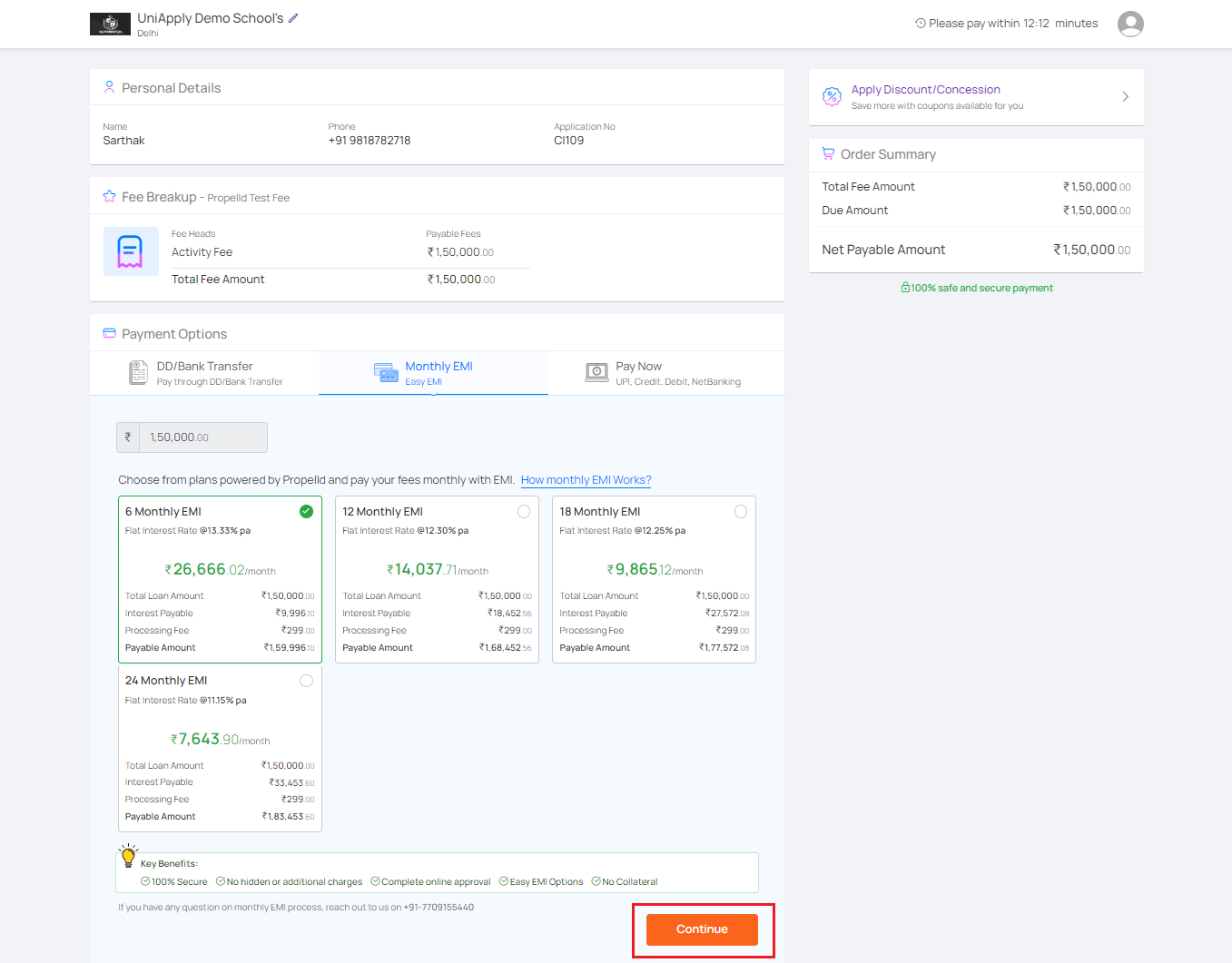Viewport: 1232px width, 963px height.
Task: Open the user profile avatar icon
Action: coord(1130,24)
